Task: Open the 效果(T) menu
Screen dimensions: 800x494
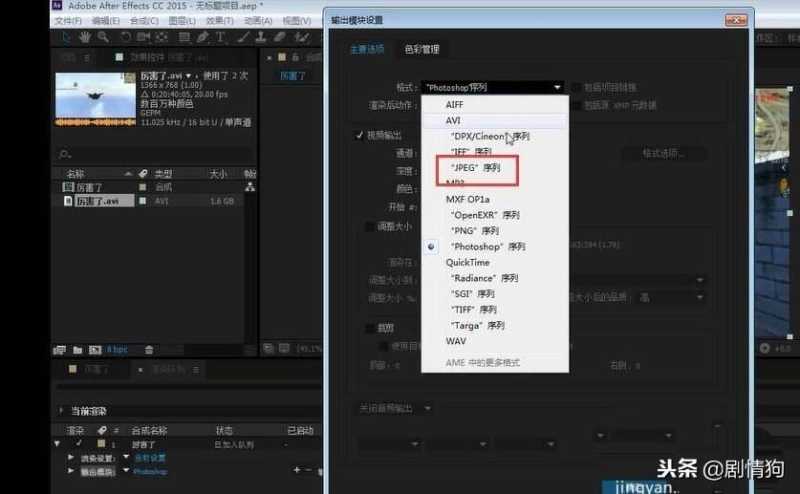Action: 220,20
